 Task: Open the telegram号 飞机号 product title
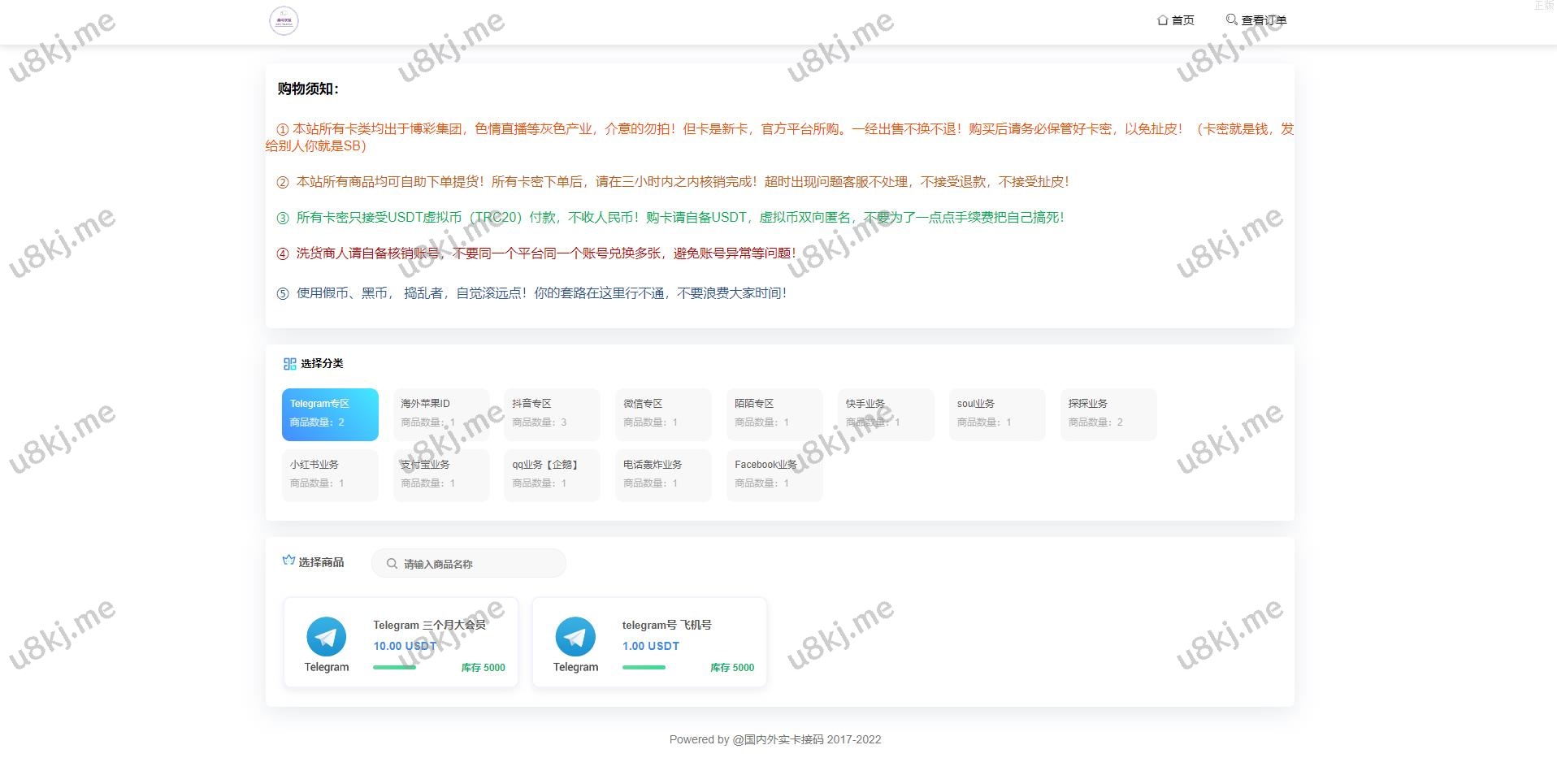[x=666, y=625]
